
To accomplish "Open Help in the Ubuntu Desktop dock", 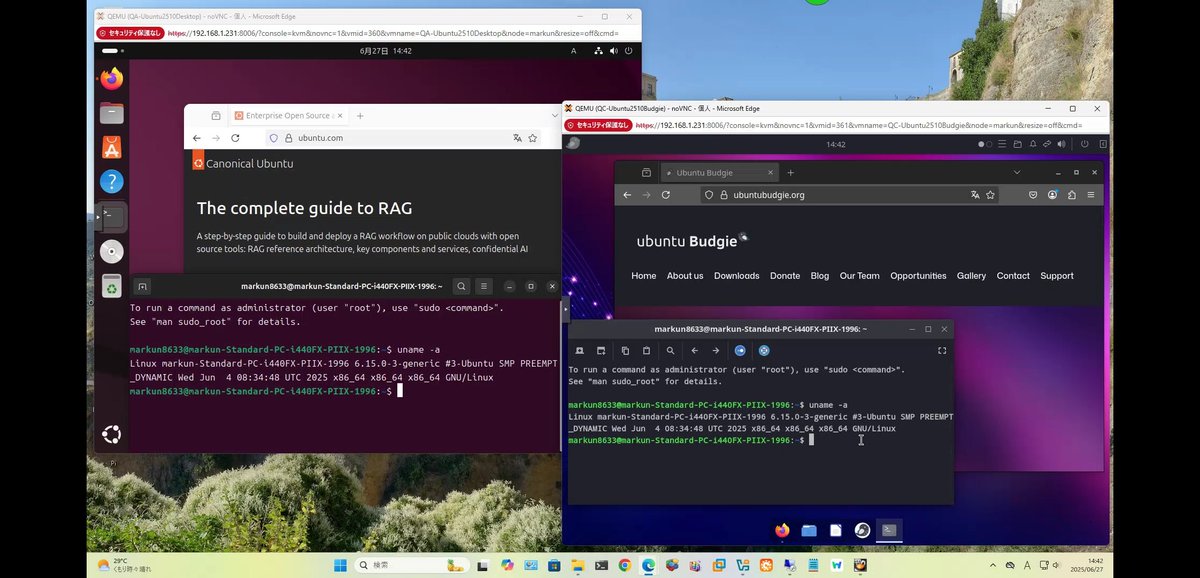I will [111, 182].
